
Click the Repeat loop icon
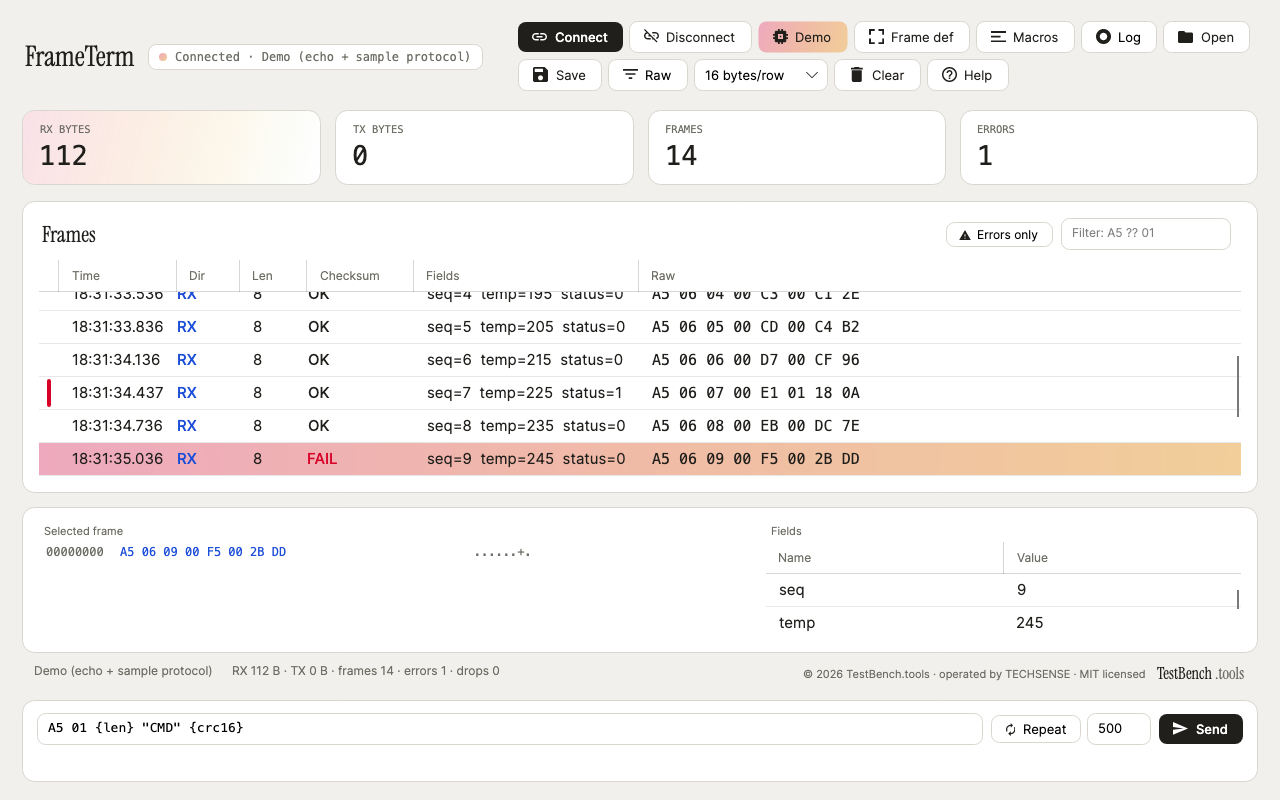point(1011,729)
